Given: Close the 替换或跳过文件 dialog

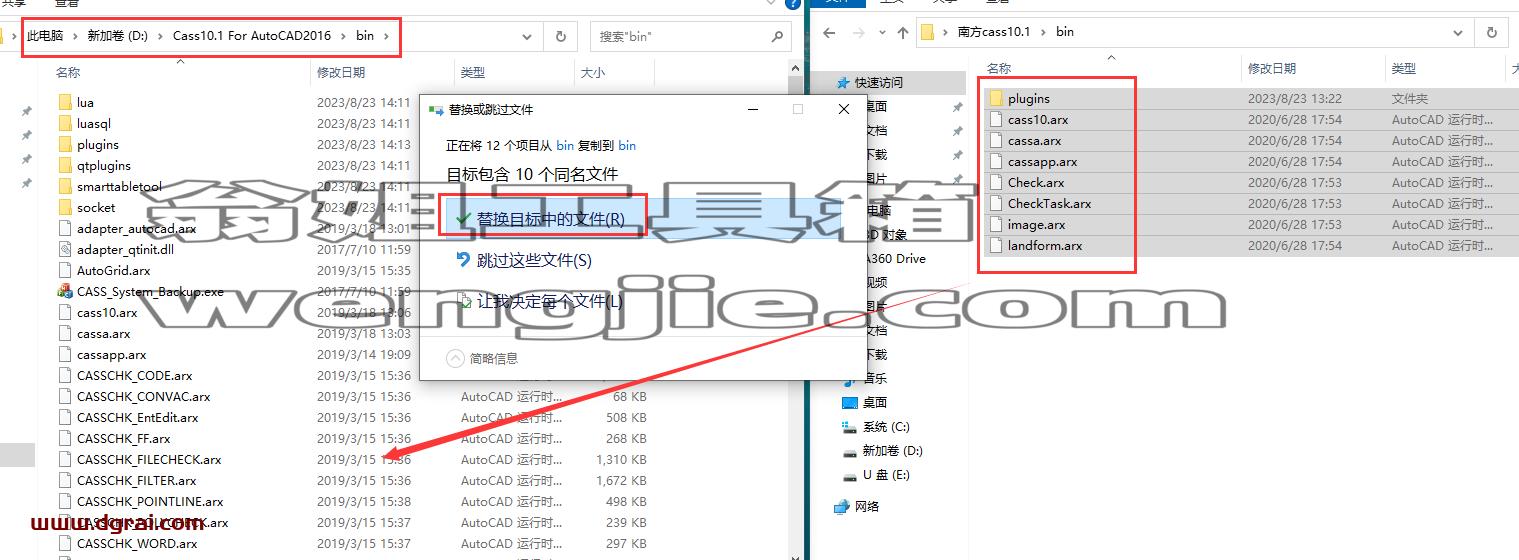Looking at the screenshot, I should point(844,109).
